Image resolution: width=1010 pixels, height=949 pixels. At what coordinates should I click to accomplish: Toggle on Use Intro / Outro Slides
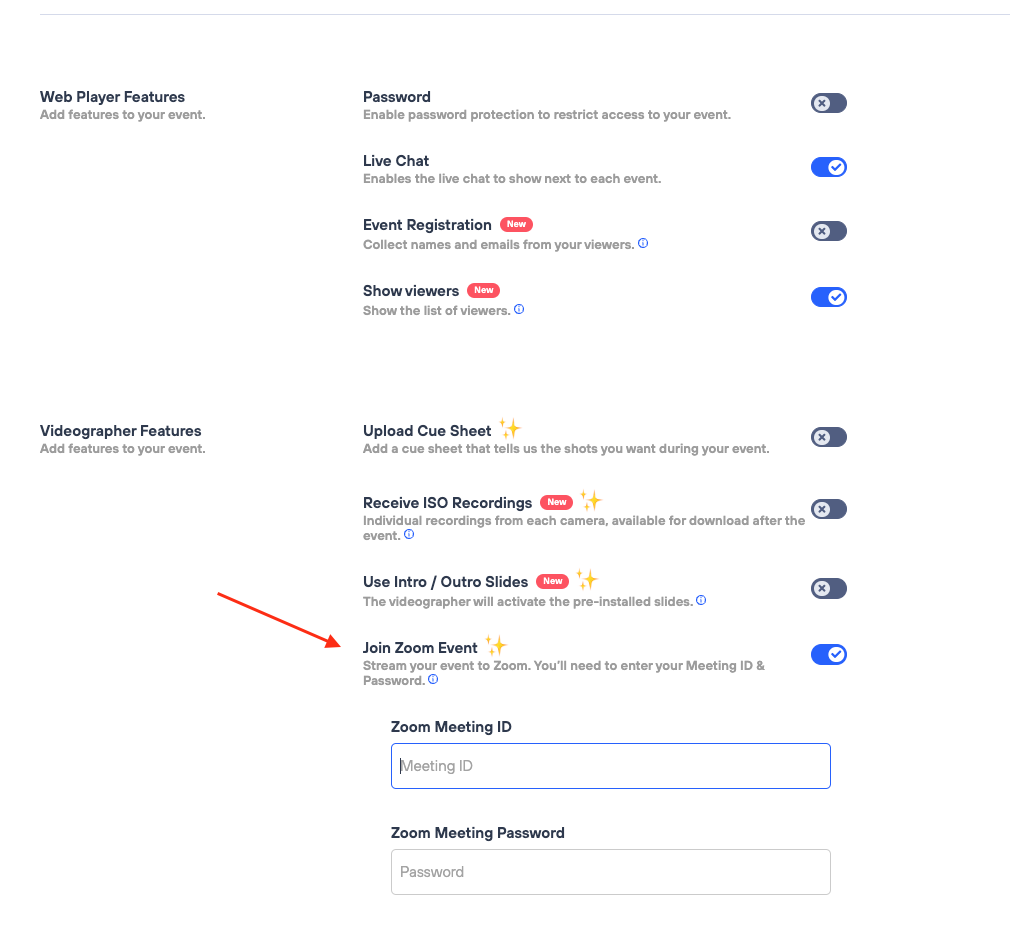828,588
